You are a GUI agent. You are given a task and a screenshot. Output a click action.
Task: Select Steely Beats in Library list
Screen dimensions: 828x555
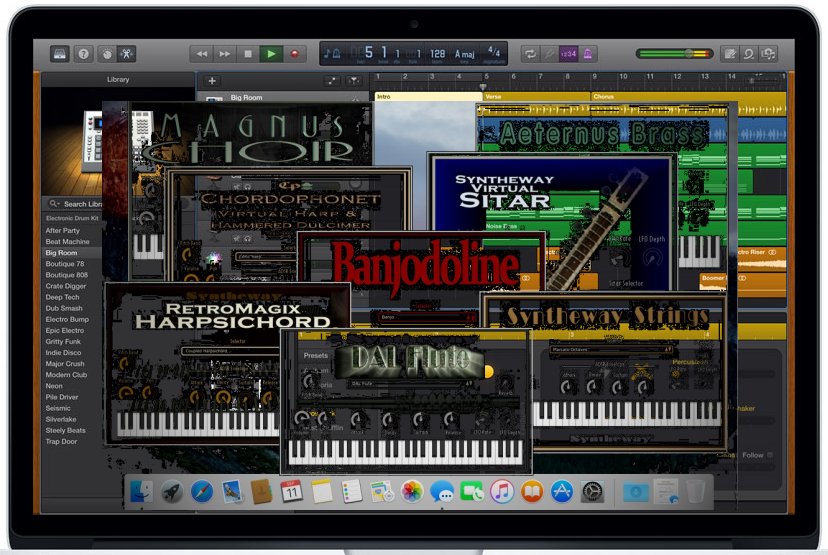pos(65,430)
